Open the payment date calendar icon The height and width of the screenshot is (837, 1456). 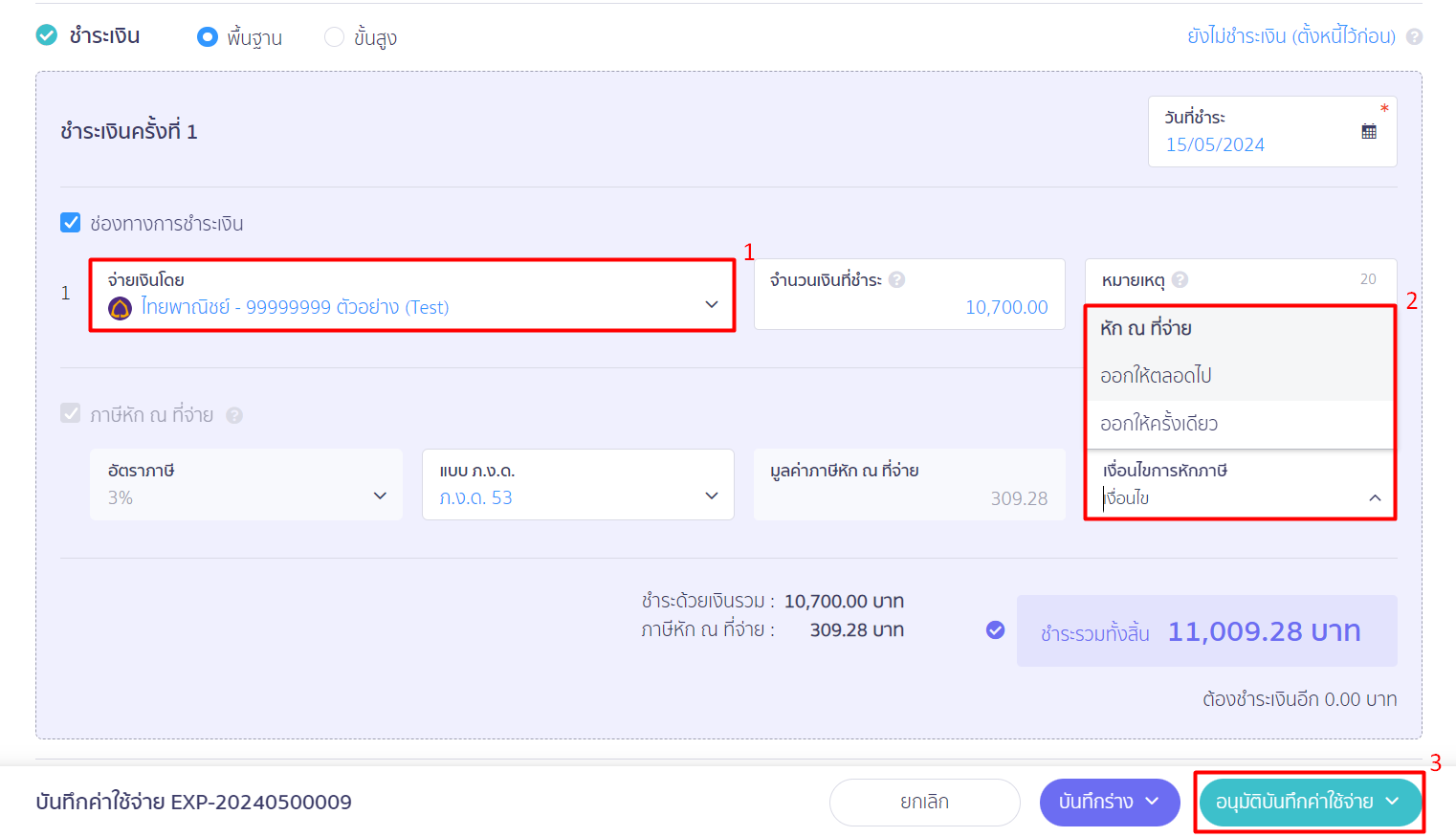tap(1369, 132)
